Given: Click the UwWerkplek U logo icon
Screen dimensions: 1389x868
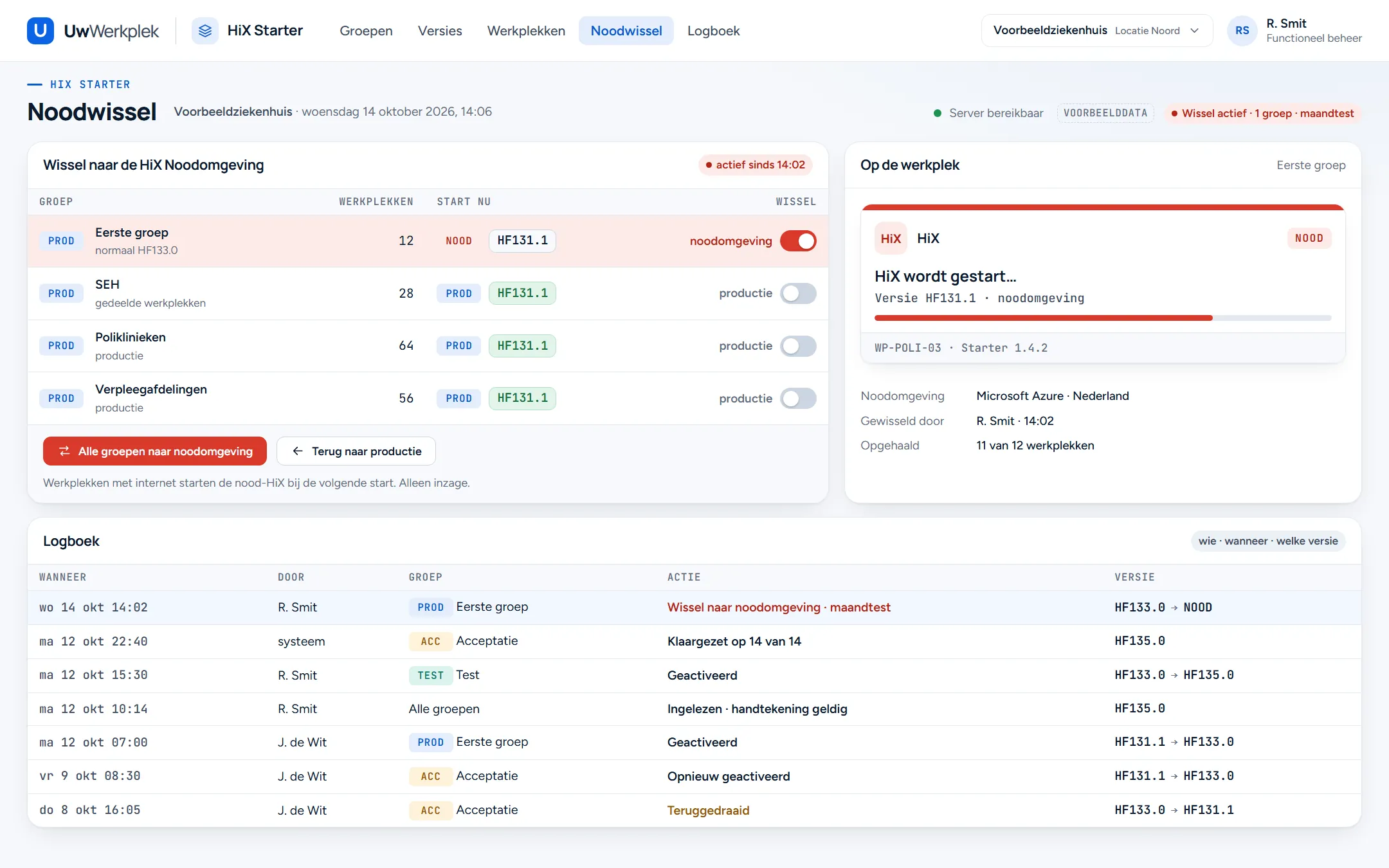Looking at the screenshot, I should (x=41, y=31).
